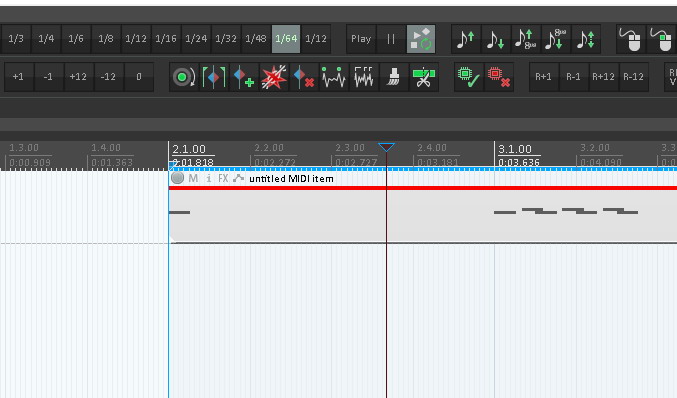The width and height of the screenshot is (677, 398).
Task: Click the stretch marker between green flags icon
Action: click(x=214, y=77)
